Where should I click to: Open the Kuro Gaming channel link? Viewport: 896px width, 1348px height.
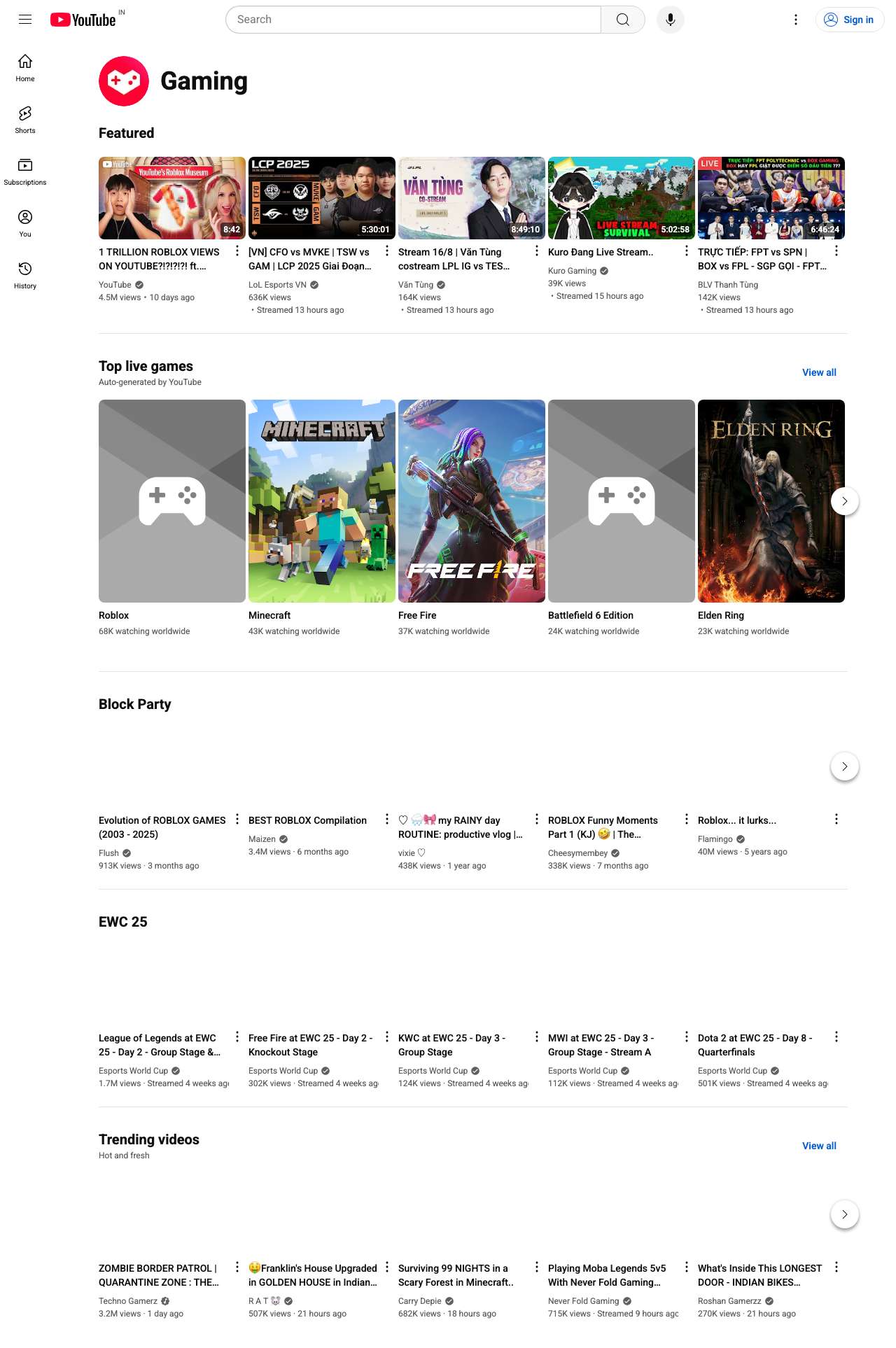572,271
